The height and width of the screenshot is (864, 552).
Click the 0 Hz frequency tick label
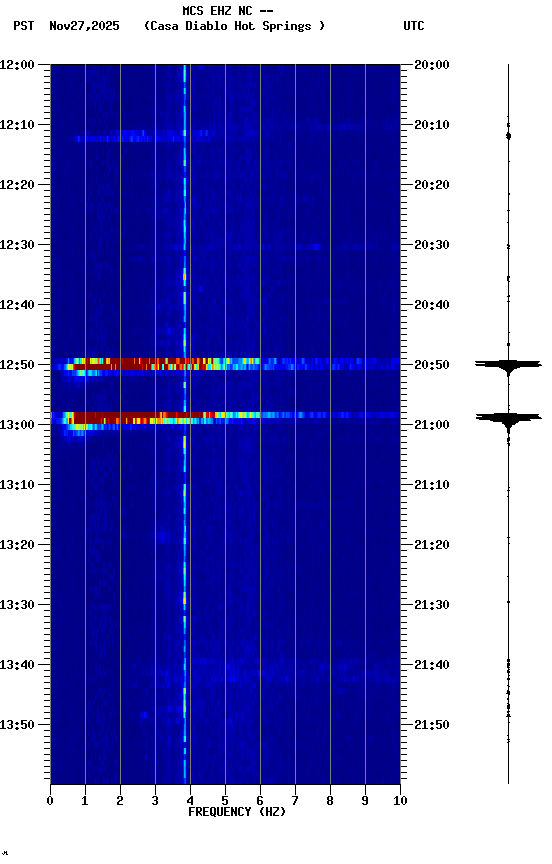click(50, 801)
